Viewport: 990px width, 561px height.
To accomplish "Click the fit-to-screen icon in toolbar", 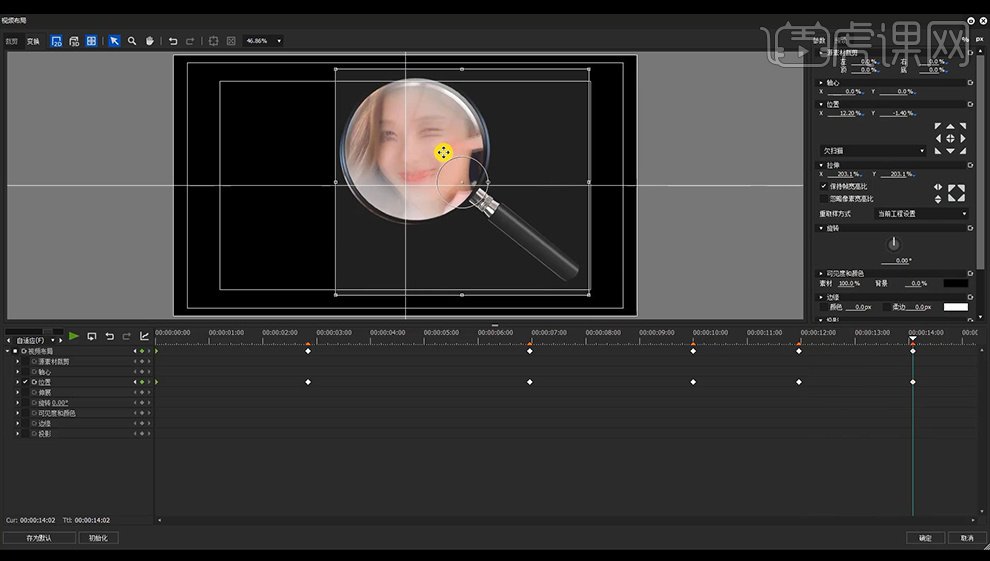I will pyautogui.click(x=231, y=41).
